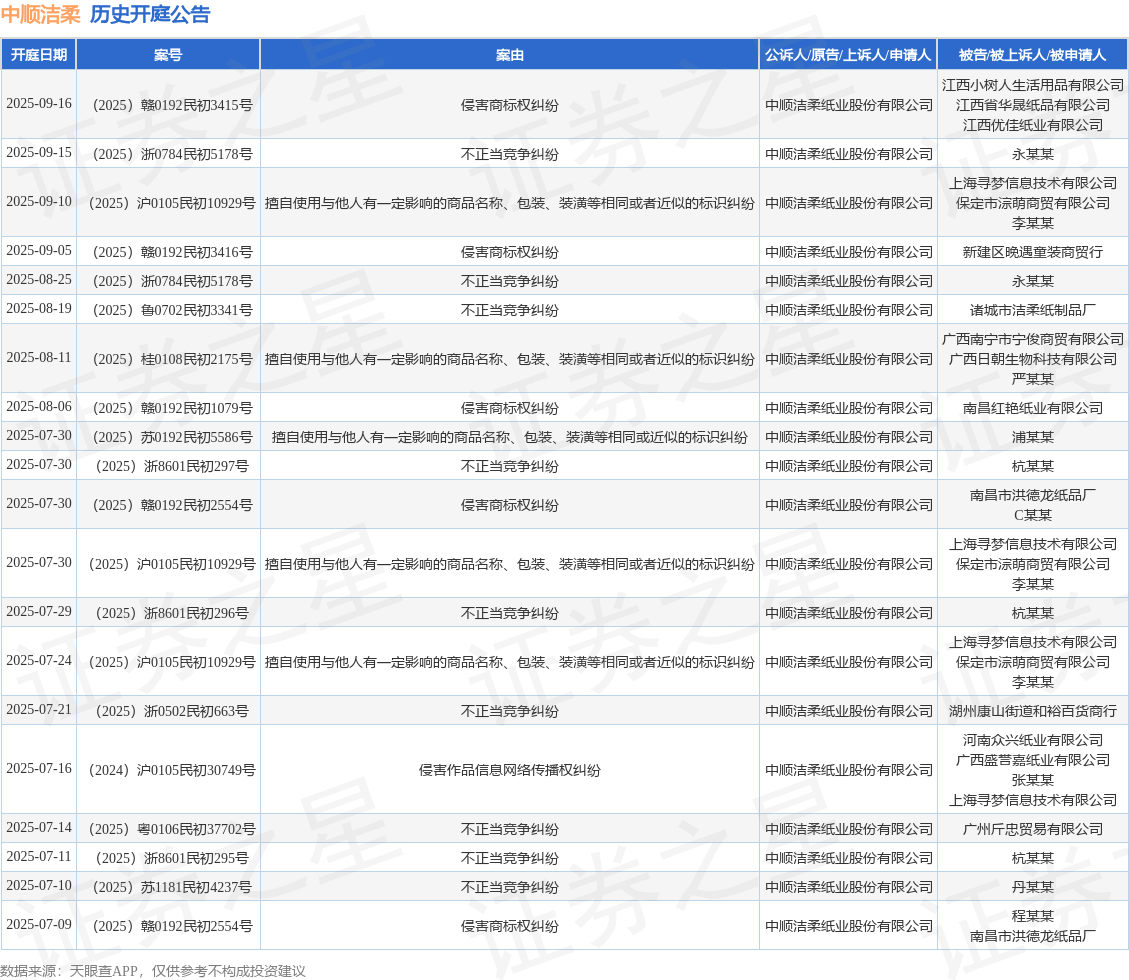Click the date cell 2025-08-06

tap(39, 406)
